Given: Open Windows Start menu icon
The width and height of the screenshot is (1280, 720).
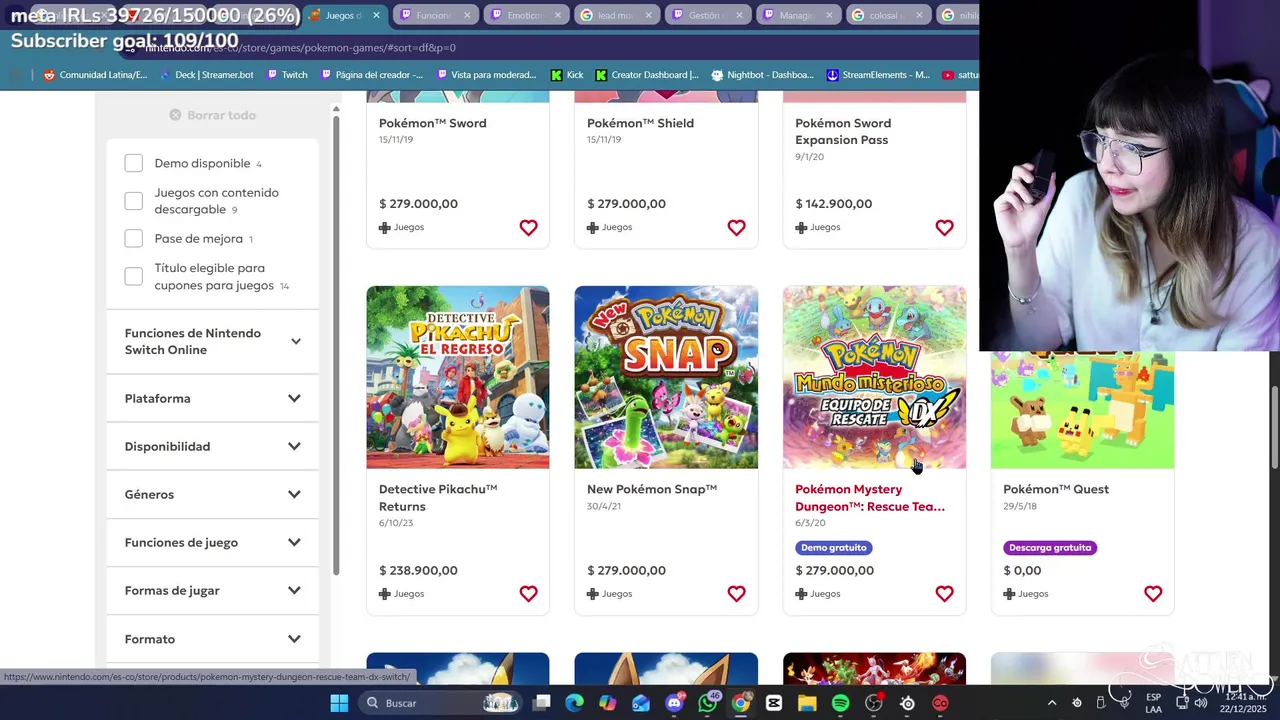Looking at the screenshot, I should [339, 703].
